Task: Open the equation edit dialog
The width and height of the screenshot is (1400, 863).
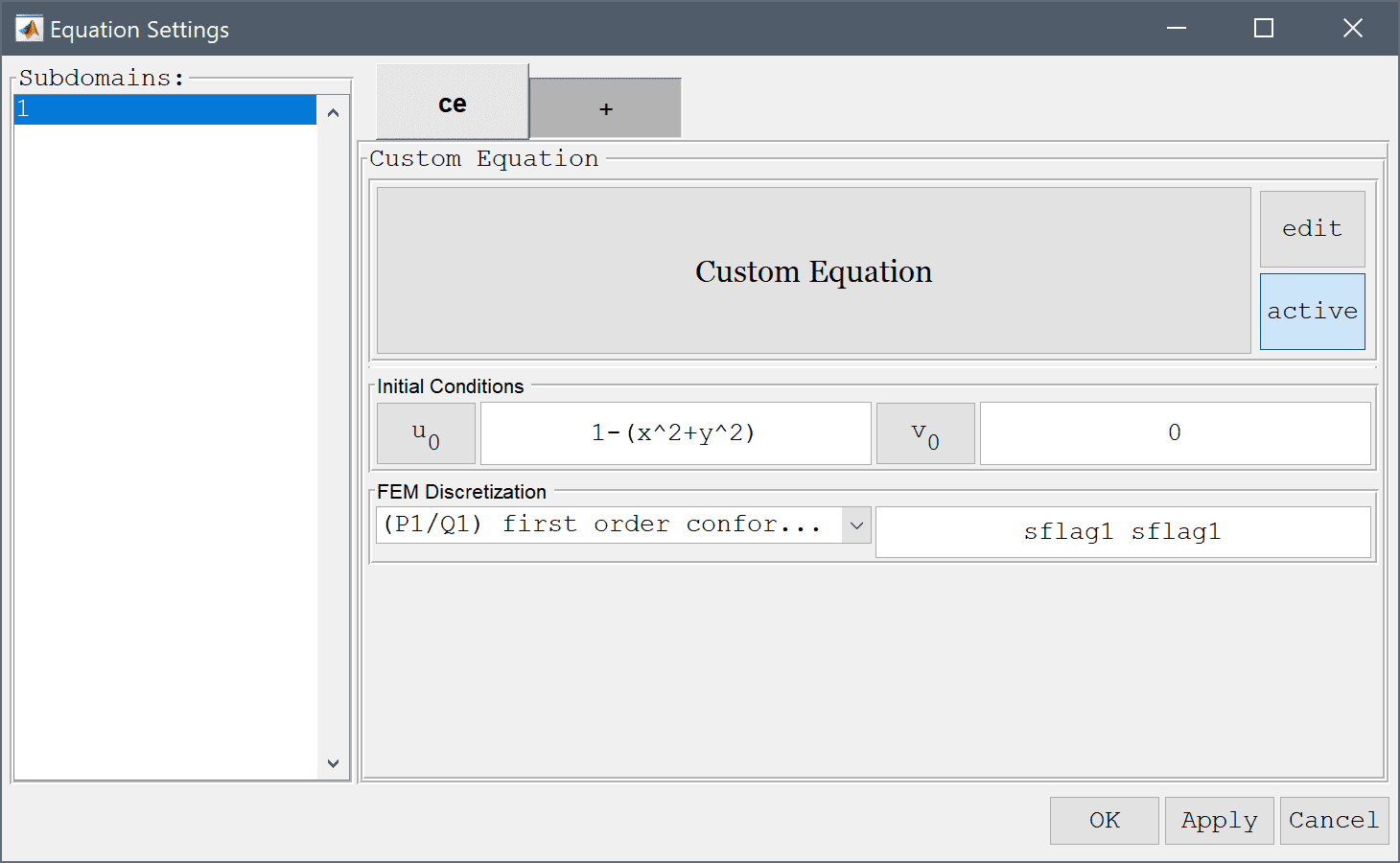Action: pyautogui.click(x=1312, y=228)
